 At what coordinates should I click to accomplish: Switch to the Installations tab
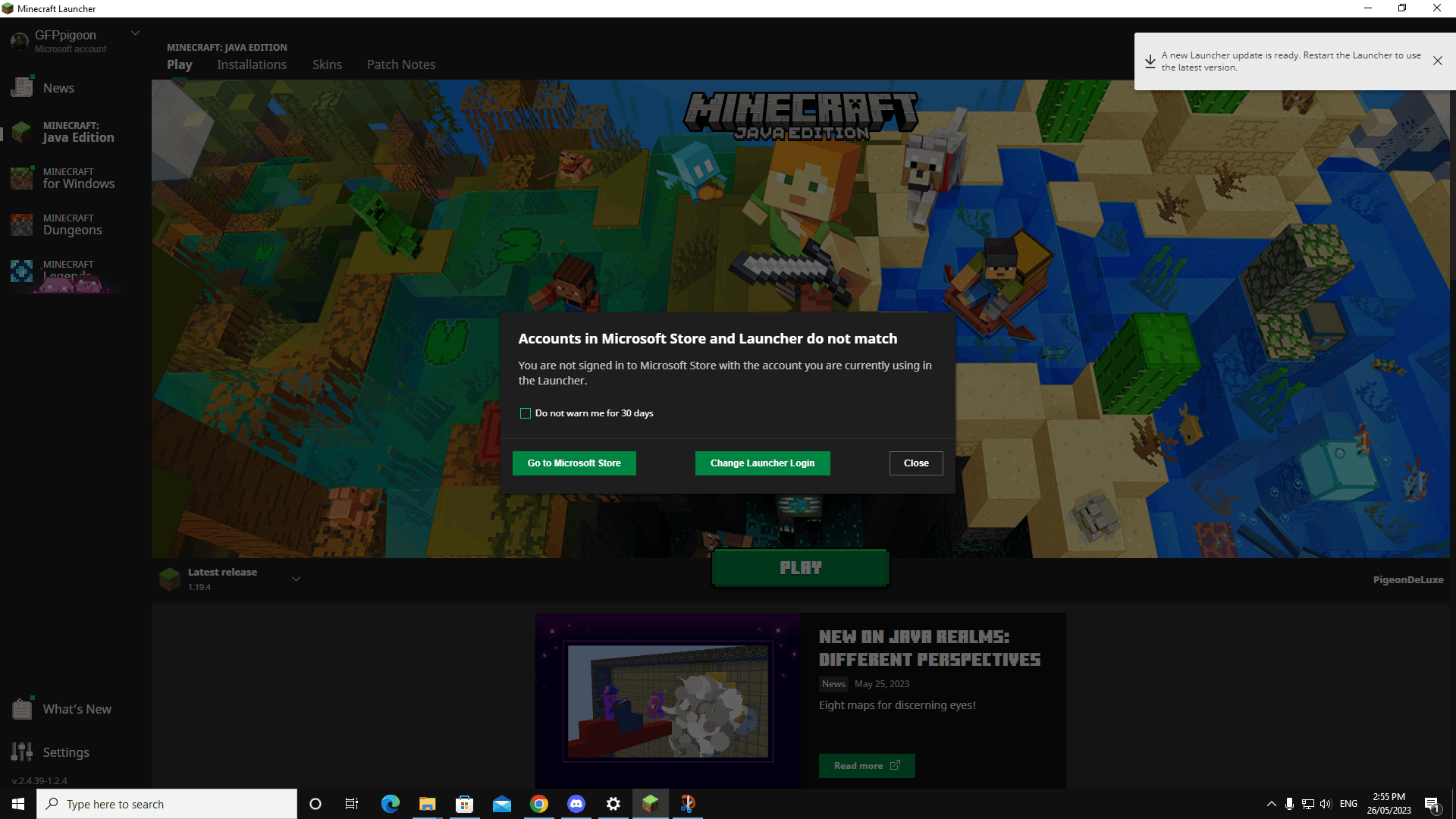tap(251, 64)
